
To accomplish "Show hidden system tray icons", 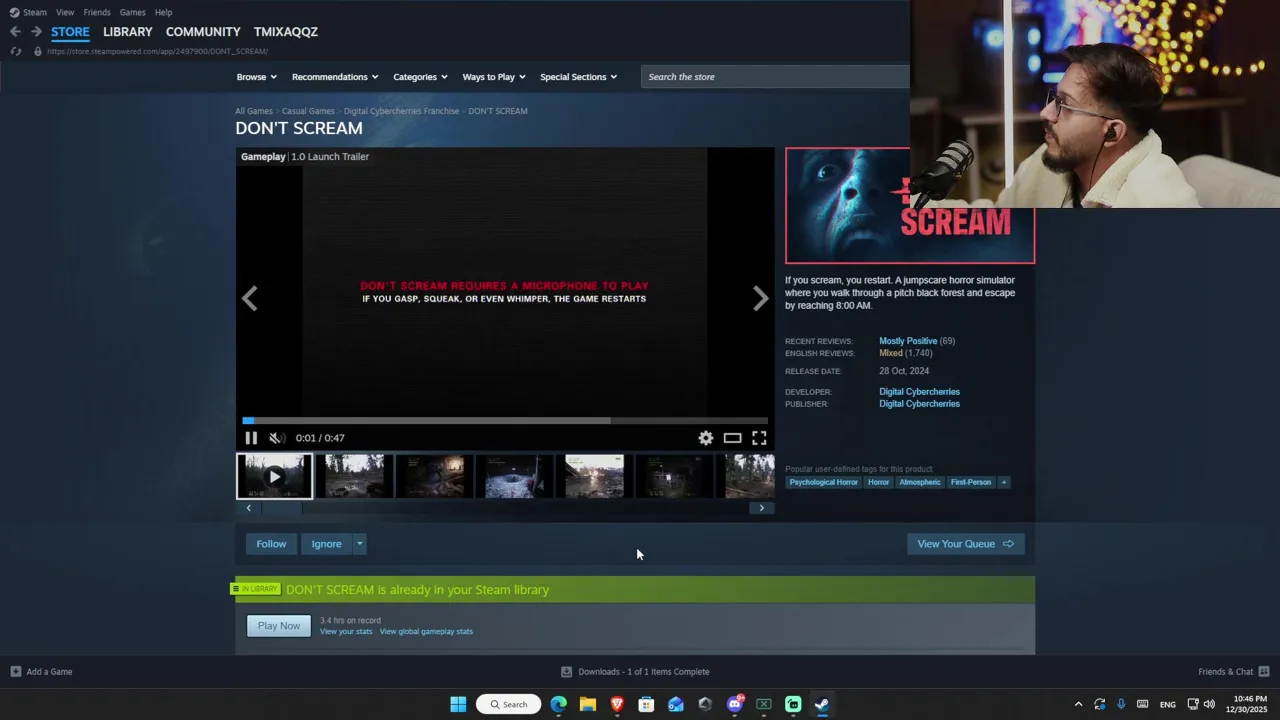I will [1078, 704].
